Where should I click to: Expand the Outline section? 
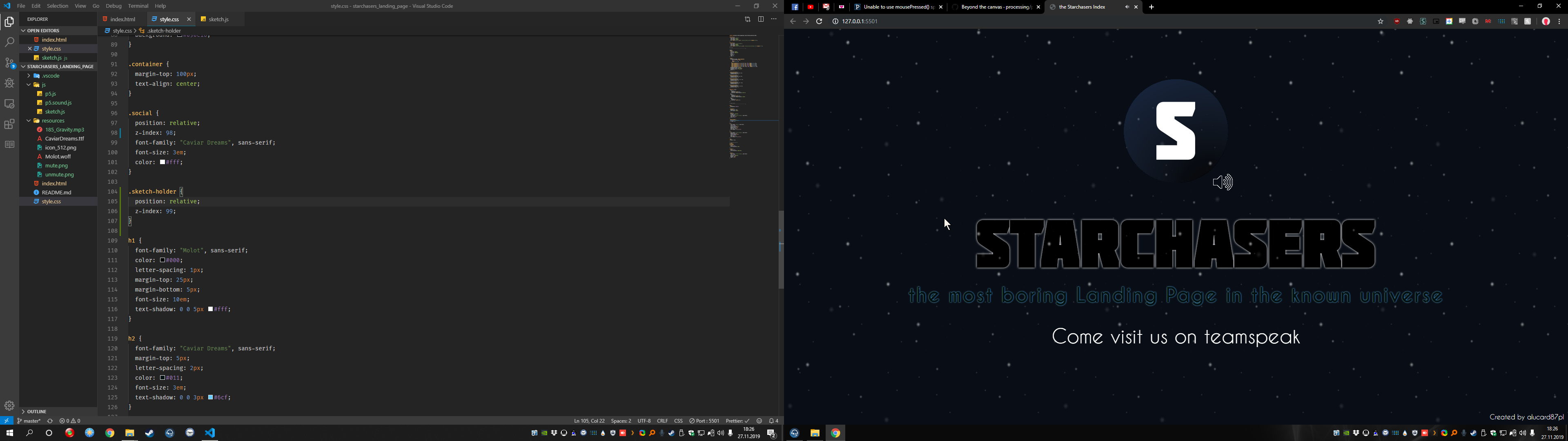[36, 412]
